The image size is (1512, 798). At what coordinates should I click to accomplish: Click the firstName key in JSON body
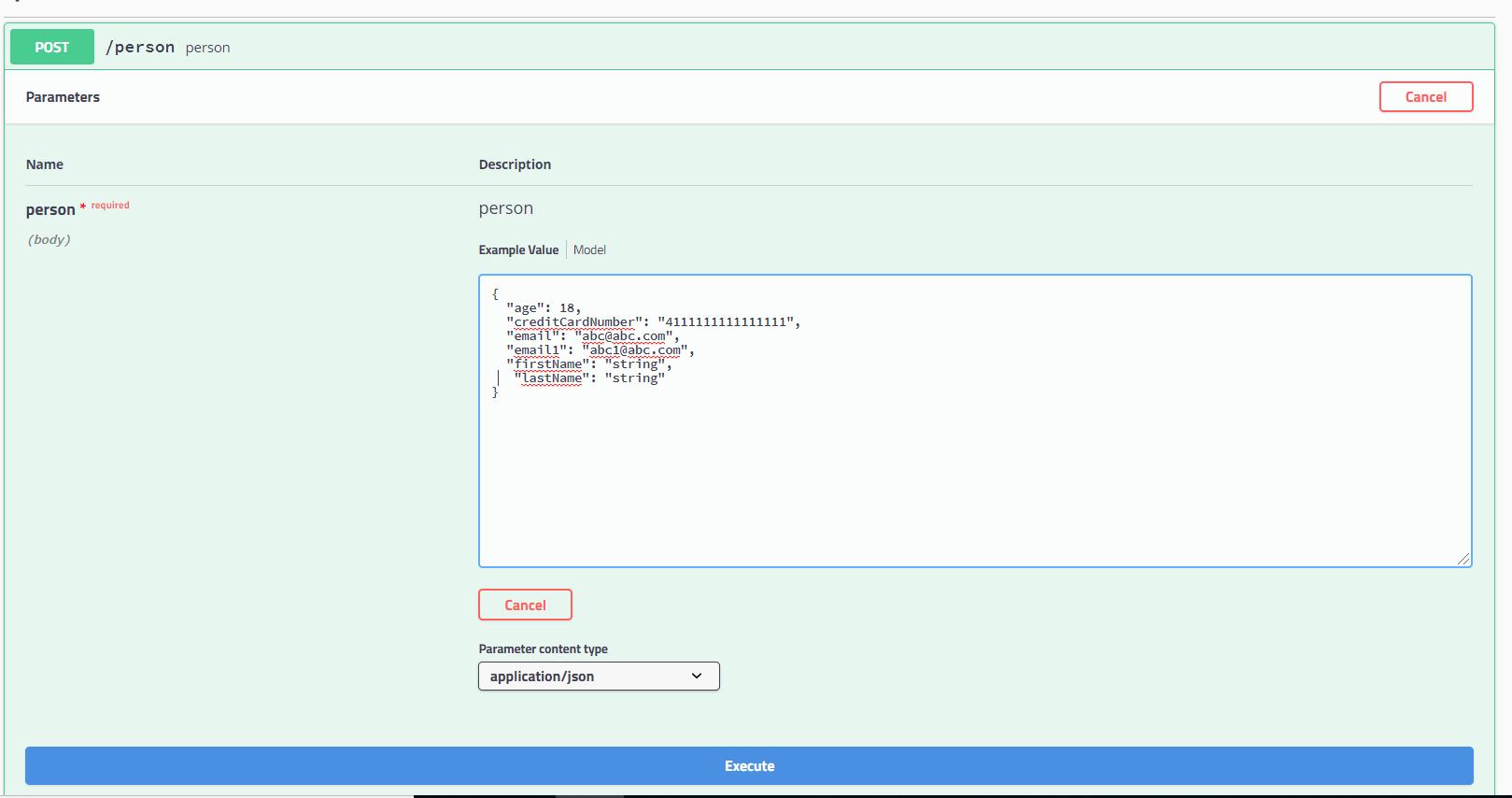click(x=548, y=363)
